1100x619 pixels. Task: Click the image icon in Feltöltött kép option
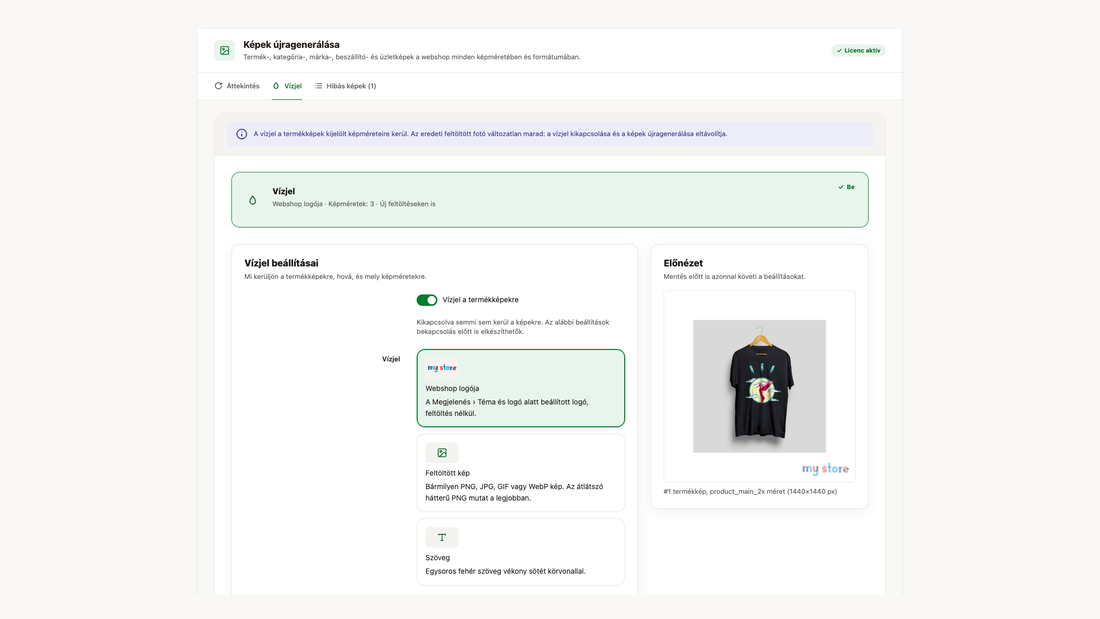pos(442,453)
